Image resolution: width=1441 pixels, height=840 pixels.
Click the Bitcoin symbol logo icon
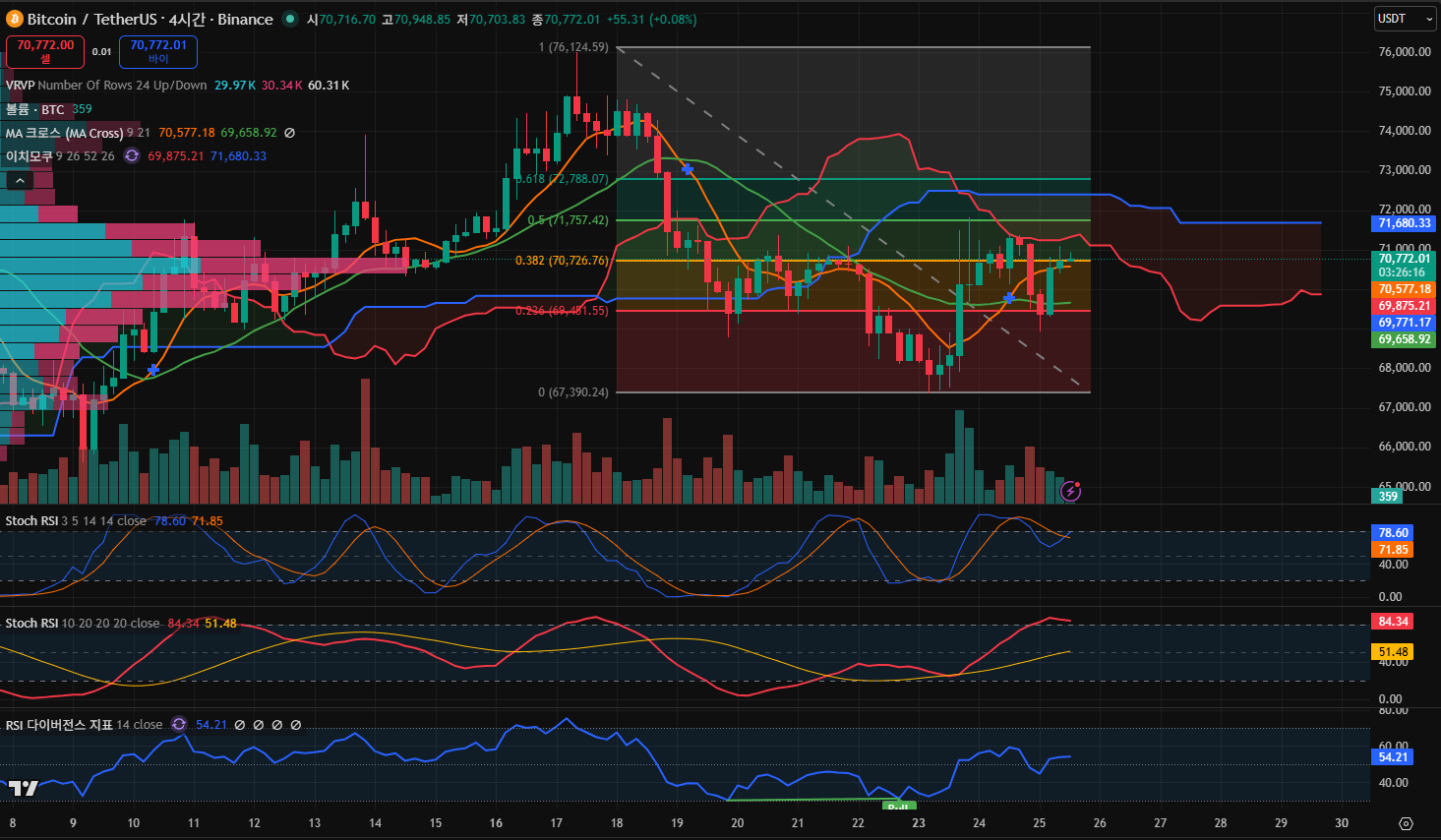pos(14,20)
